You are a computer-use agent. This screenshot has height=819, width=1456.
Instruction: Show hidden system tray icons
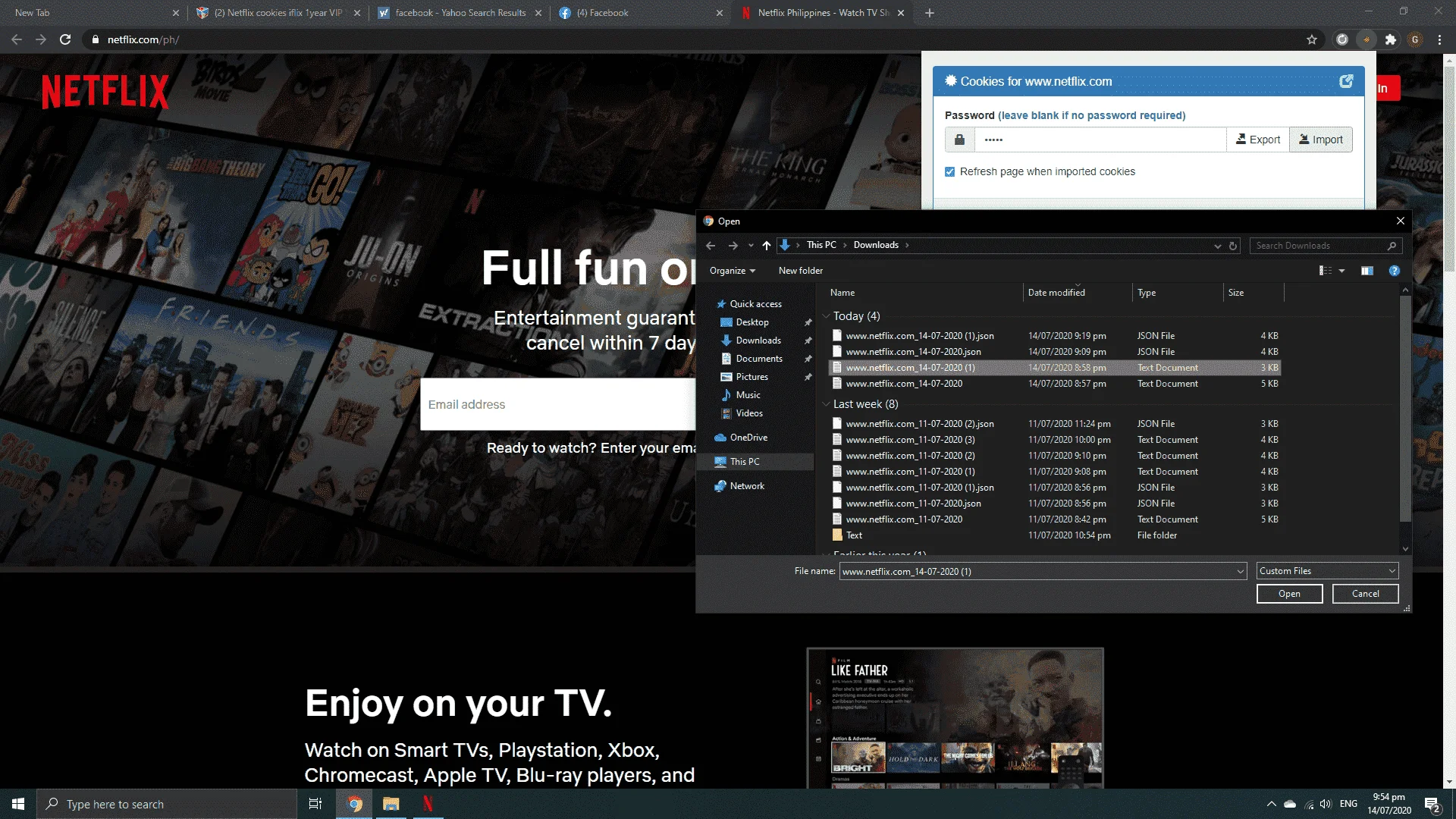click(x=1271, y=804)
